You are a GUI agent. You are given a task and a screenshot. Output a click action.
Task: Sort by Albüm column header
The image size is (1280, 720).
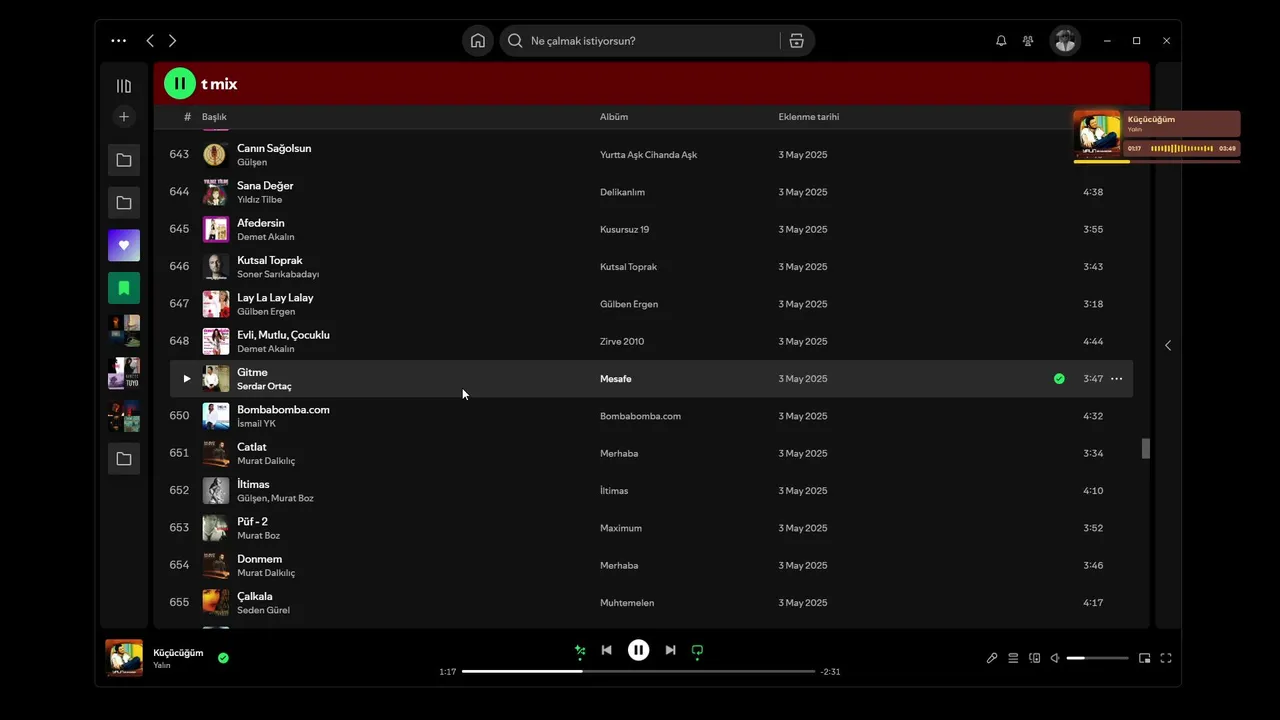[614, 117]
